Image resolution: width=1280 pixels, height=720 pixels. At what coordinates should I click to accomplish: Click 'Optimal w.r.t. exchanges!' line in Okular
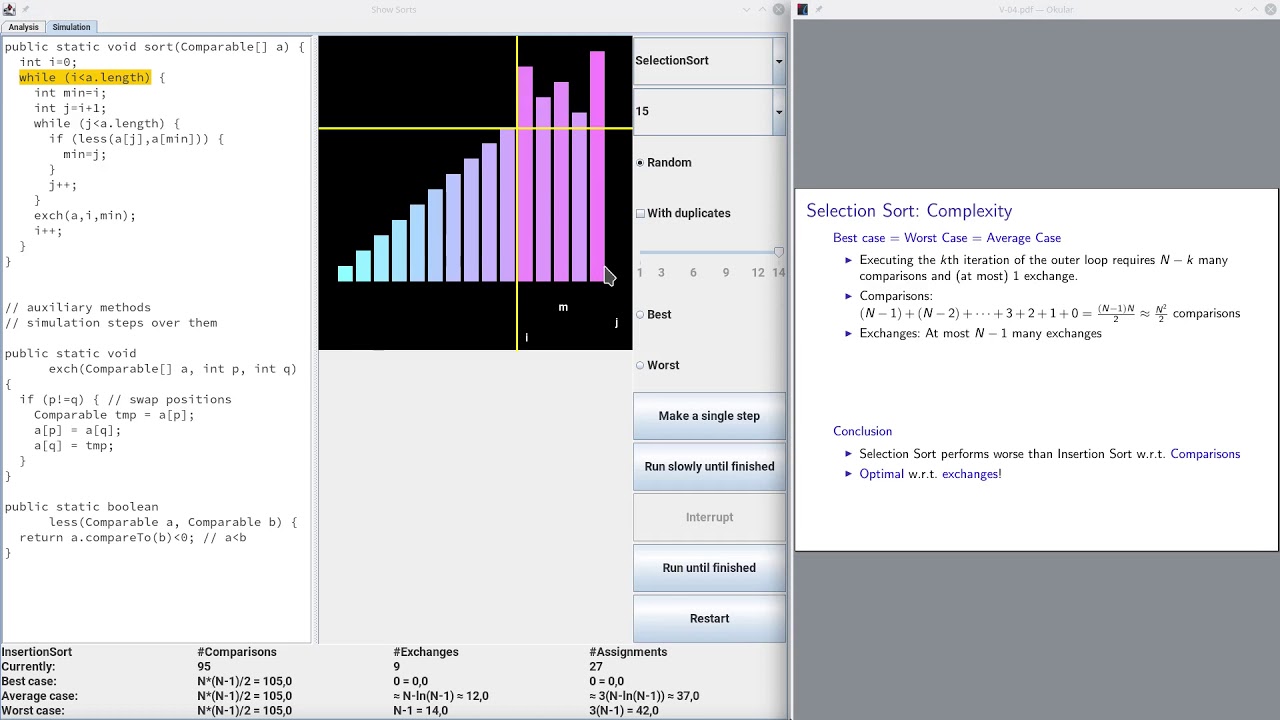coord(930,474)
